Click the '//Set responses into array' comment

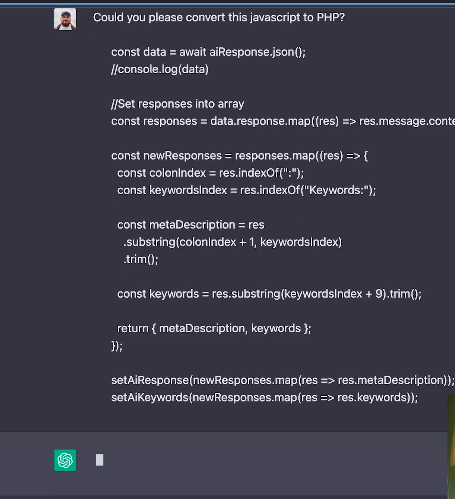178,104
